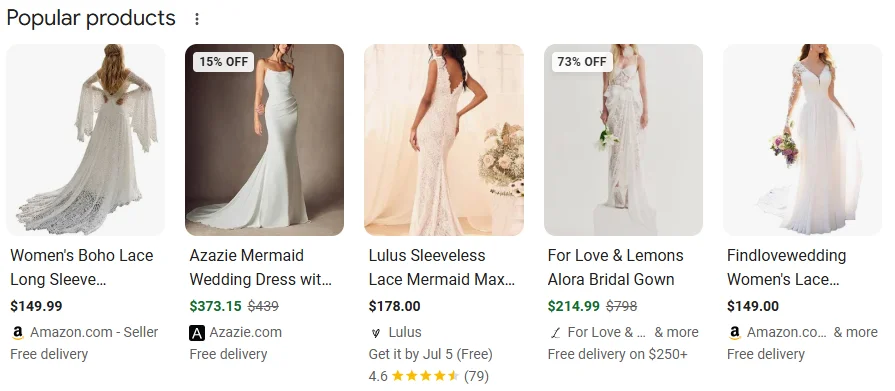Click the 15% OFF badge
Screen dimensions: 895x391
click(224, 62)
